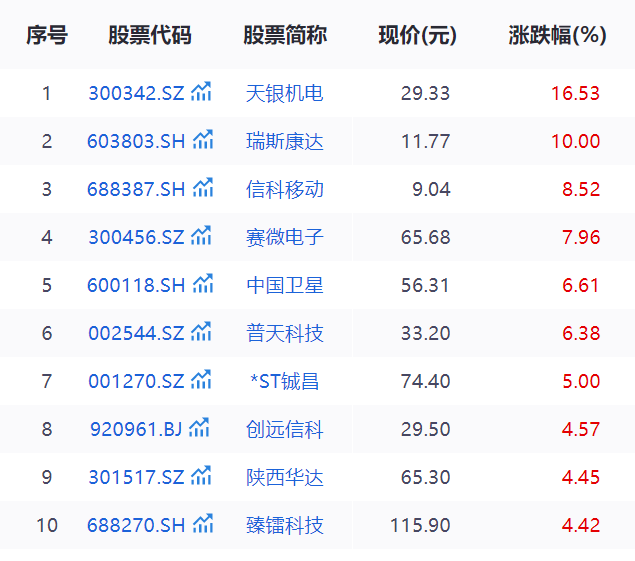635x561 pixels.
Task: Click the 现价(元) column header
Action: pyautogui.click(x=417, y=36)
